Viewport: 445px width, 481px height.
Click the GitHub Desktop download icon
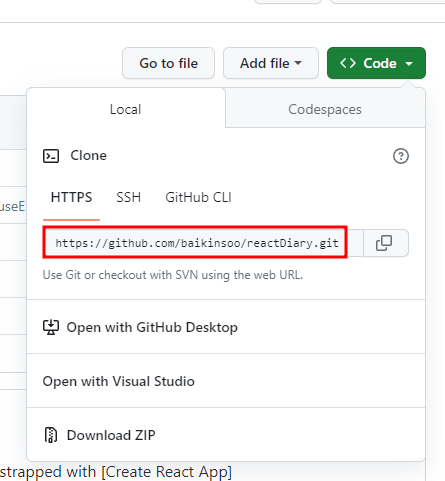point(51,327)
